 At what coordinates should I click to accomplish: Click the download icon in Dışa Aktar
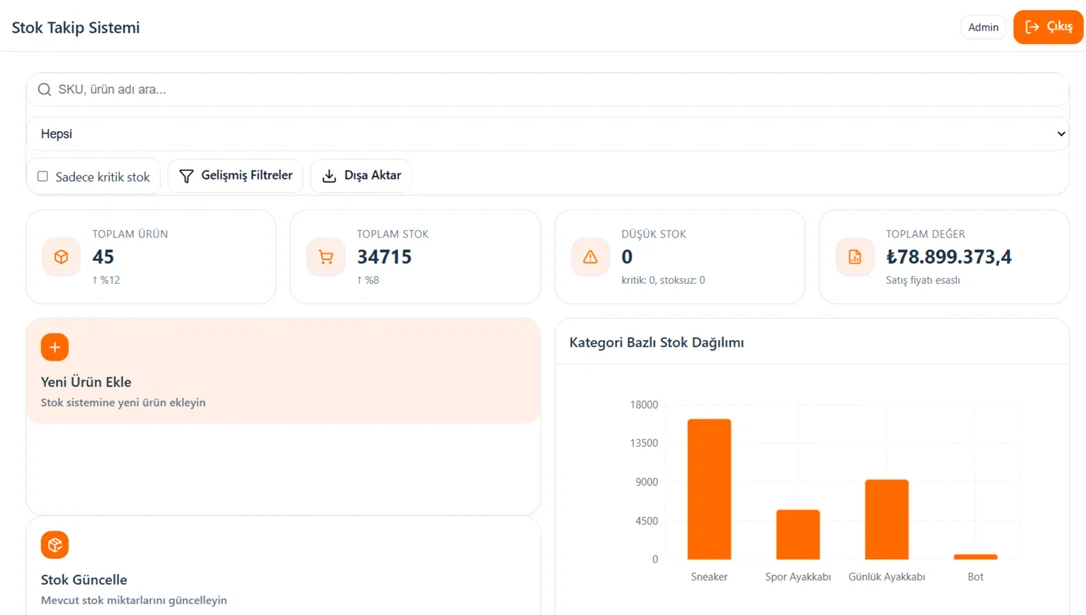pyautogui.click(x=329, y=176)
